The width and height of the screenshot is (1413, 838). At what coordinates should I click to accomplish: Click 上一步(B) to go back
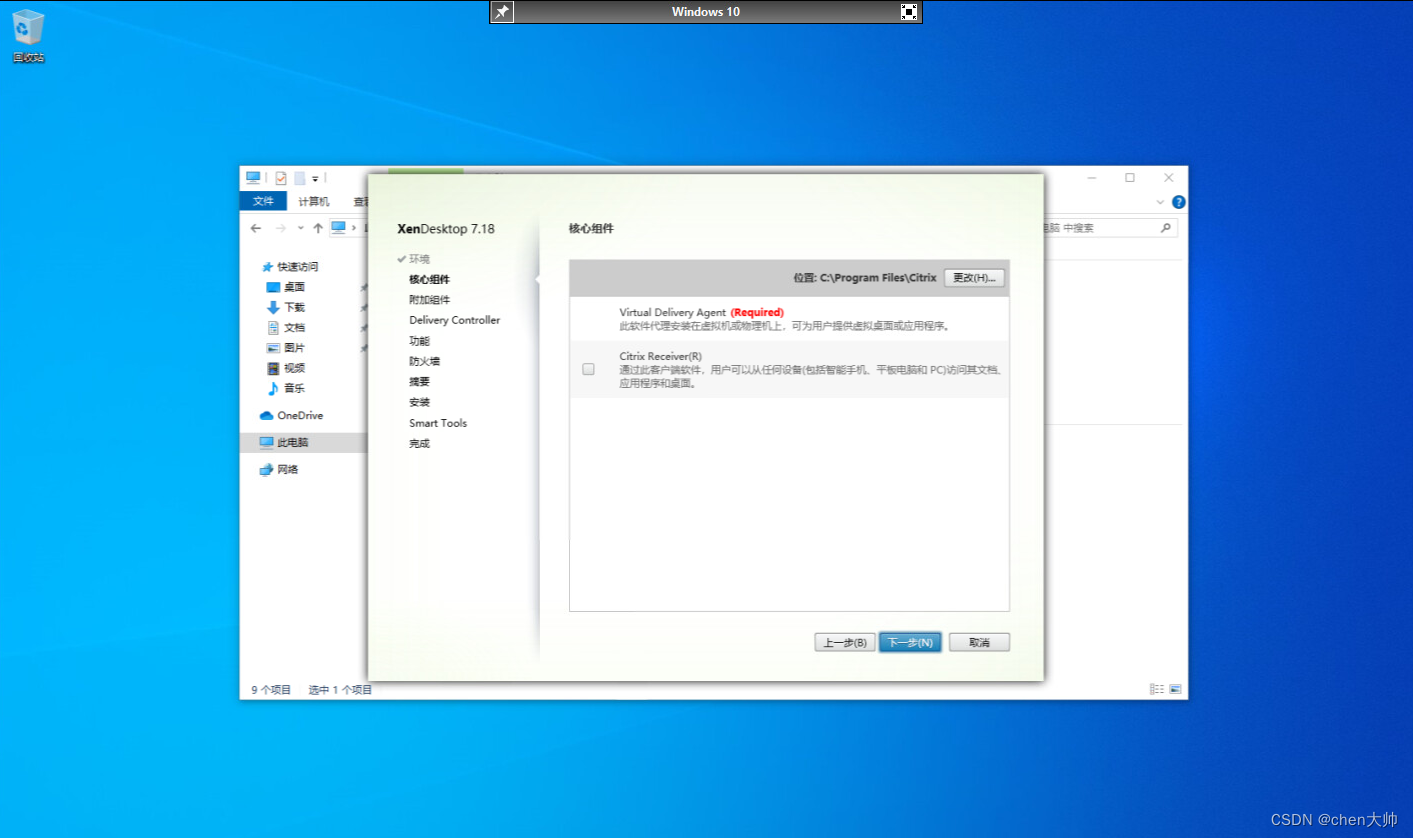pyautogui.click(x=845, y=642)
